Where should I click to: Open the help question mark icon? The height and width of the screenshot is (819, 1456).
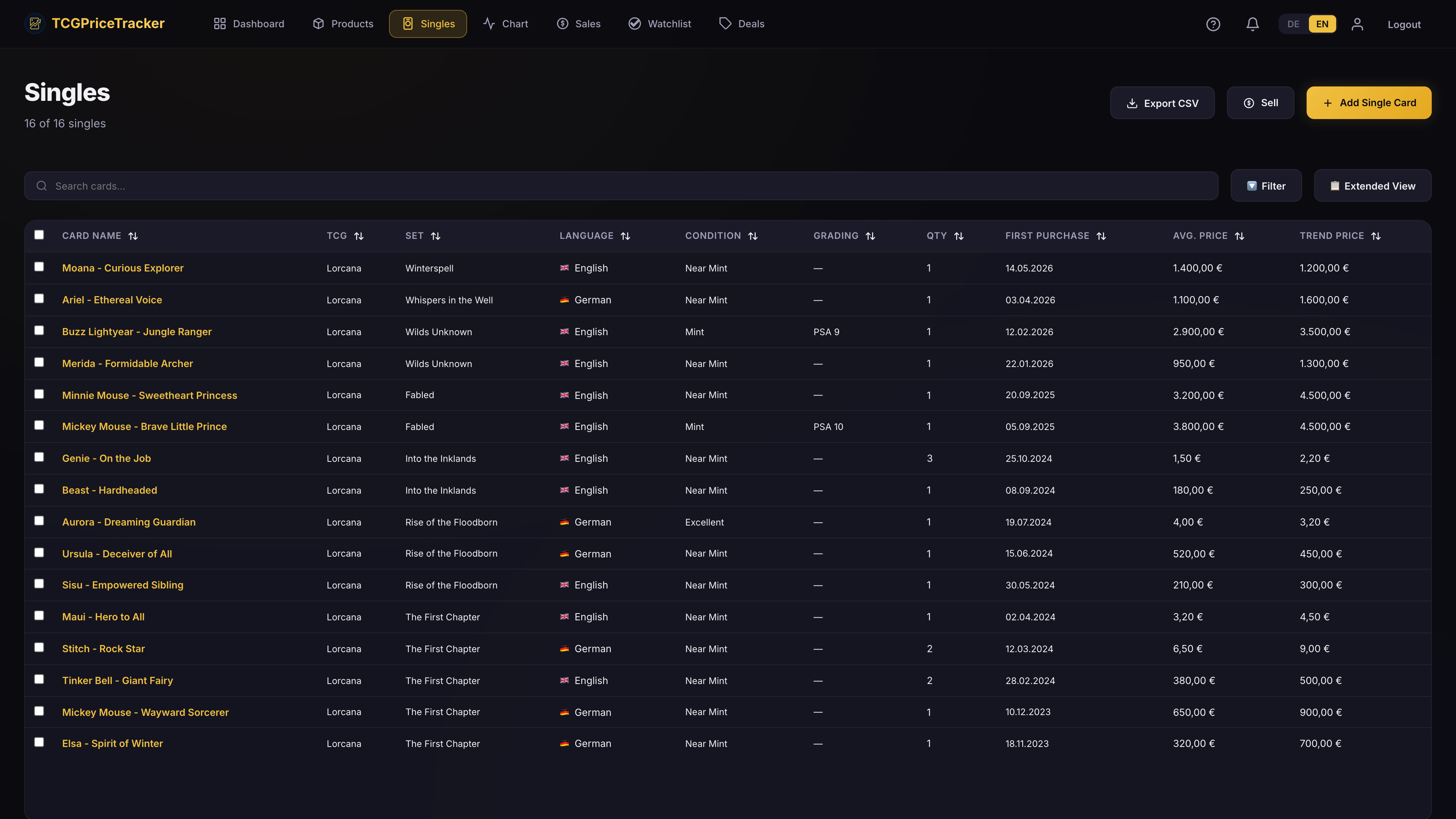(1213, 24)
